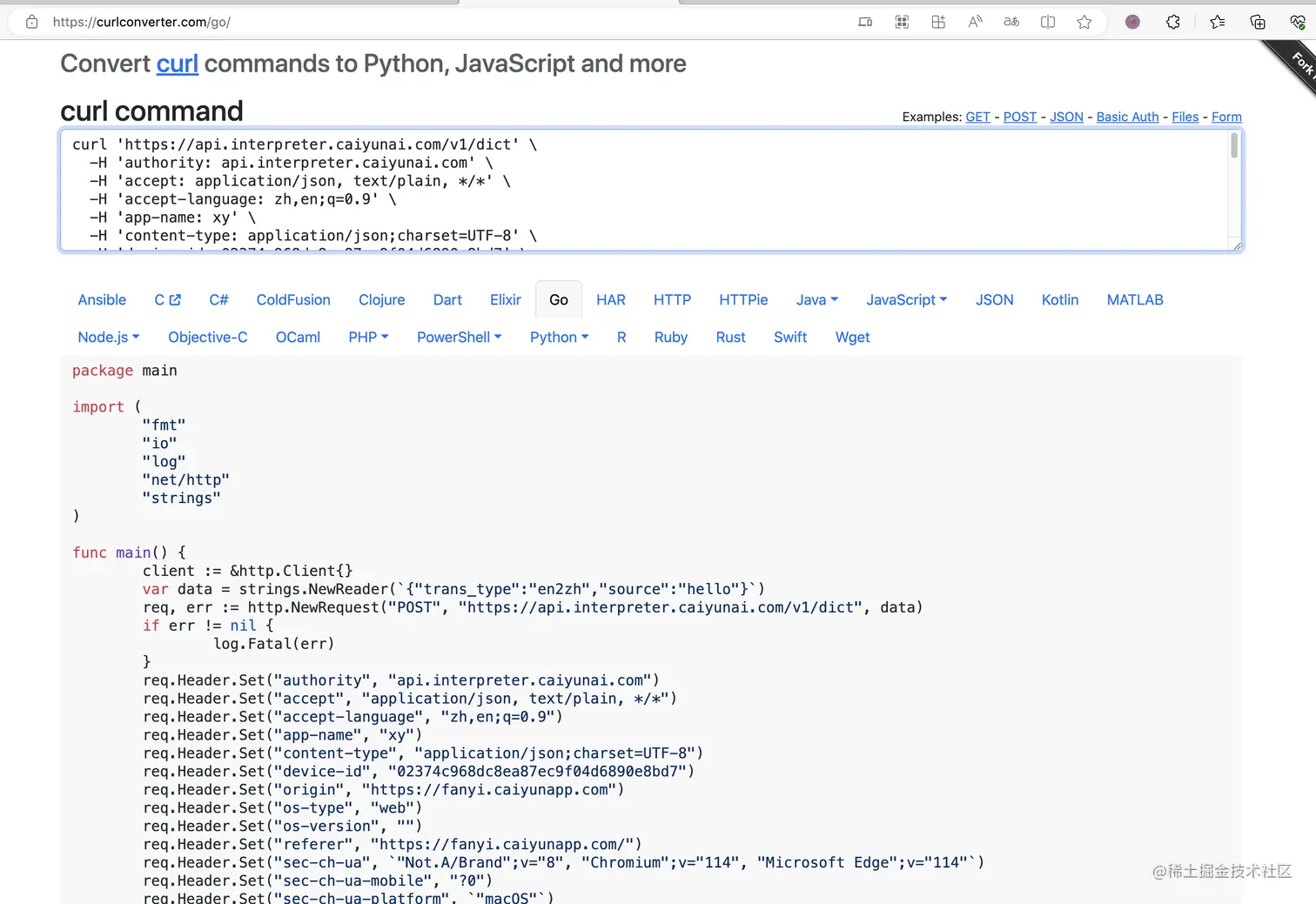Open the Extensions icon
This screenshot has width=1316, height=904.
tap(1172, 22)
